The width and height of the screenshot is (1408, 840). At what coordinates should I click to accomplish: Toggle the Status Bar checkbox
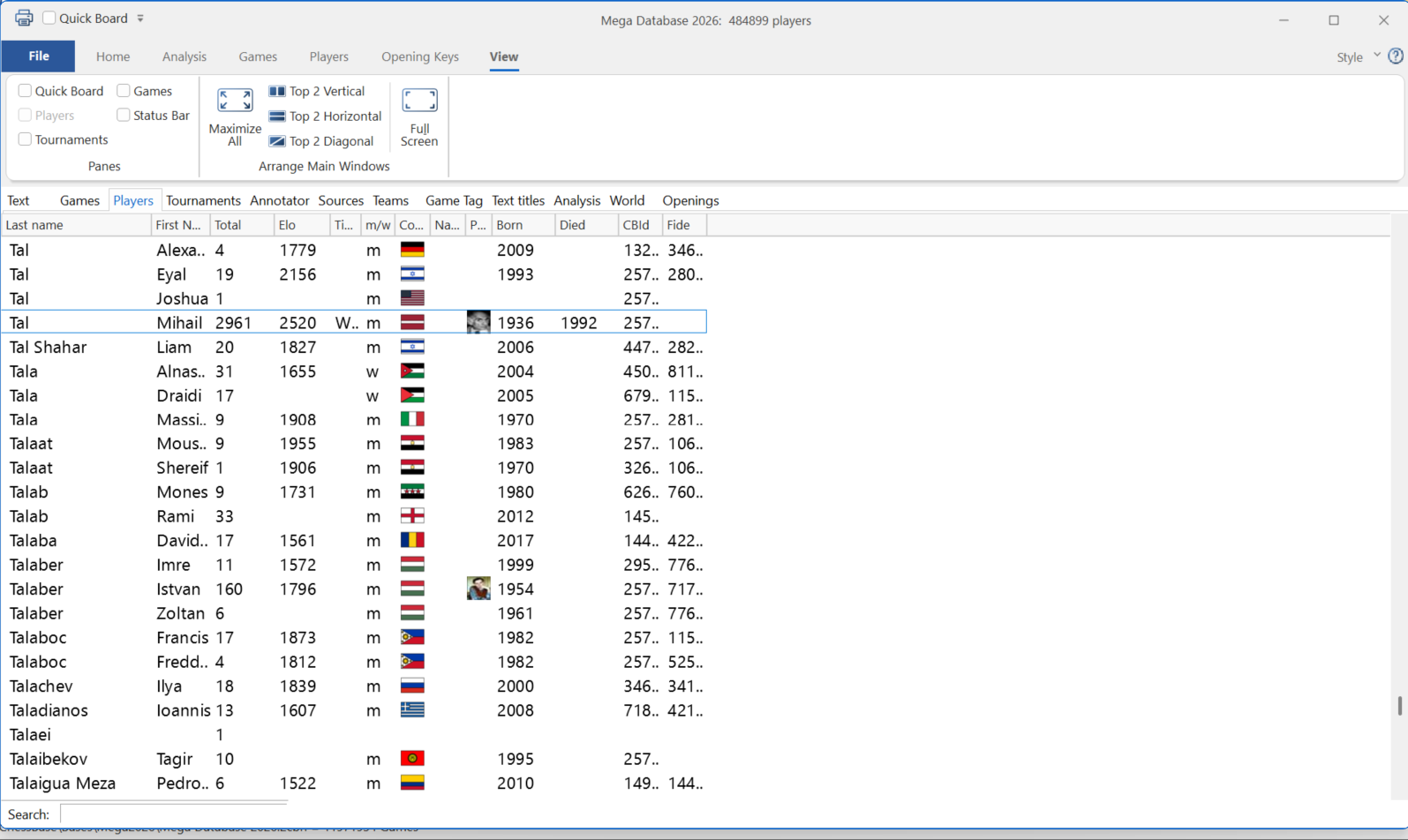point(124,115)
